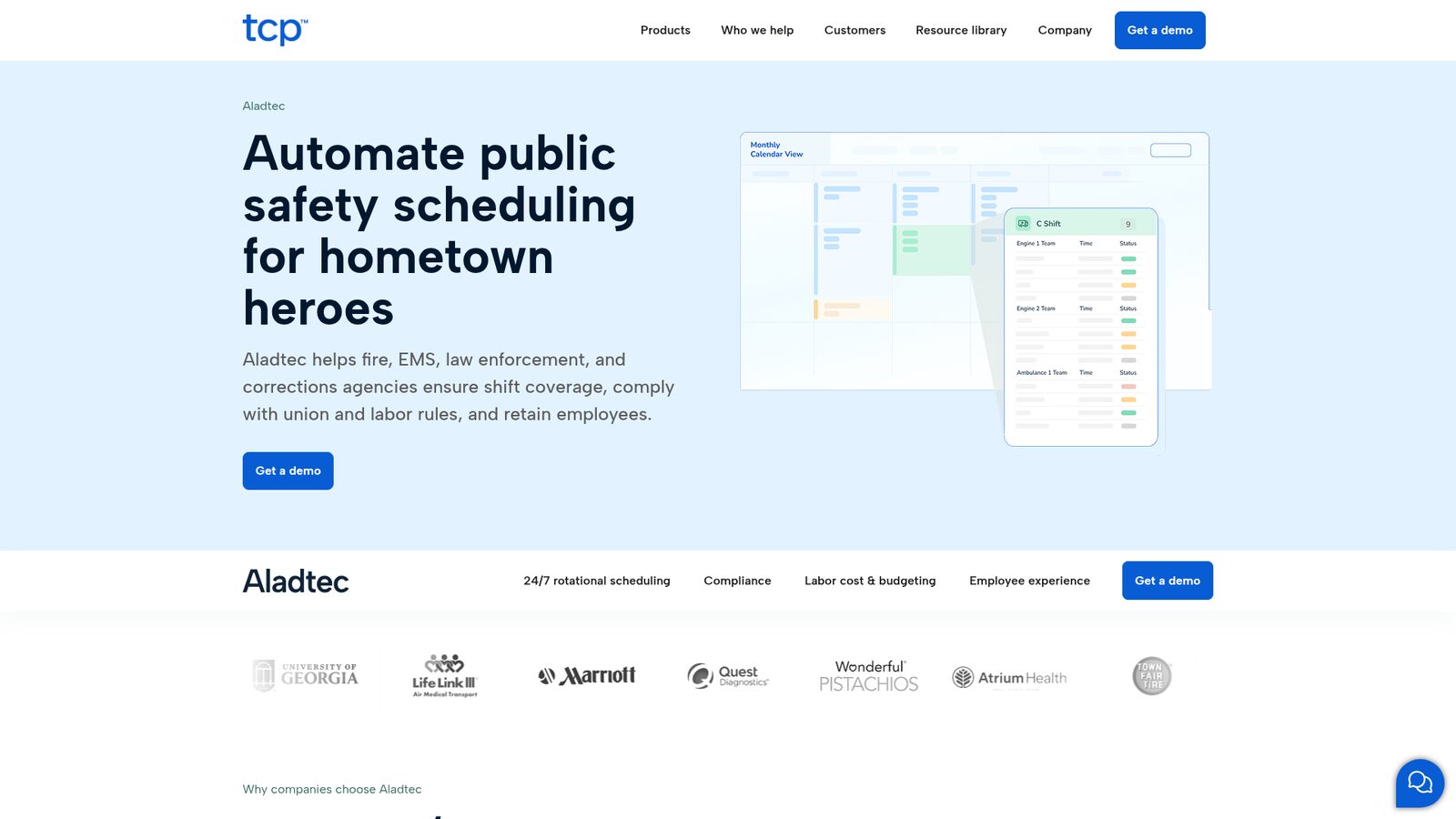The height and width of the screenshot is (819, 1456).
Task: Click the header Get a demo button
Action: click(x=1159, y=30)
